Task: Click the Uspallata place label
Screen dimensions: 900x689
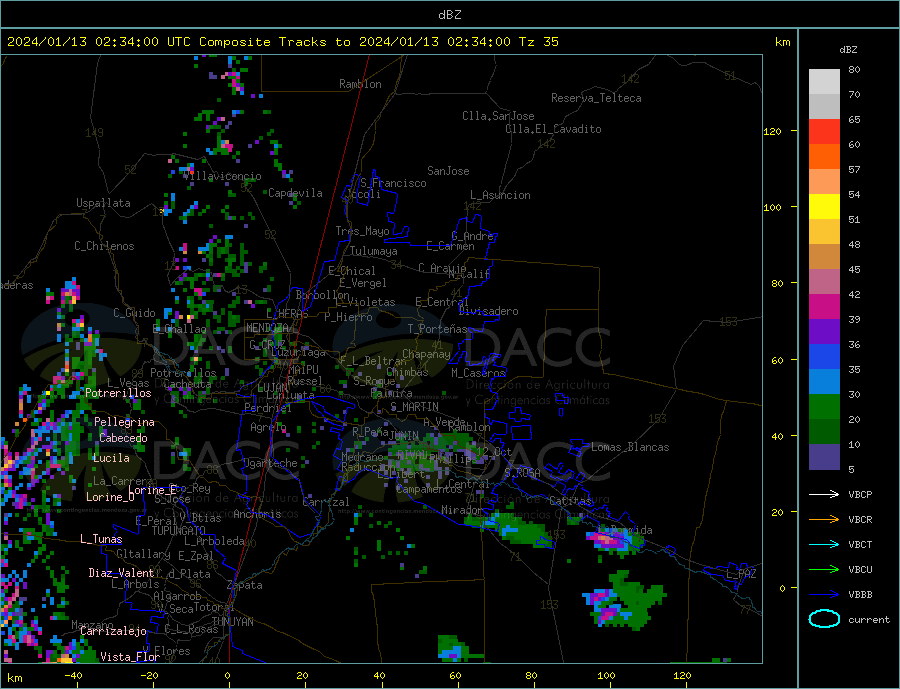Action: tap(103, 203)
